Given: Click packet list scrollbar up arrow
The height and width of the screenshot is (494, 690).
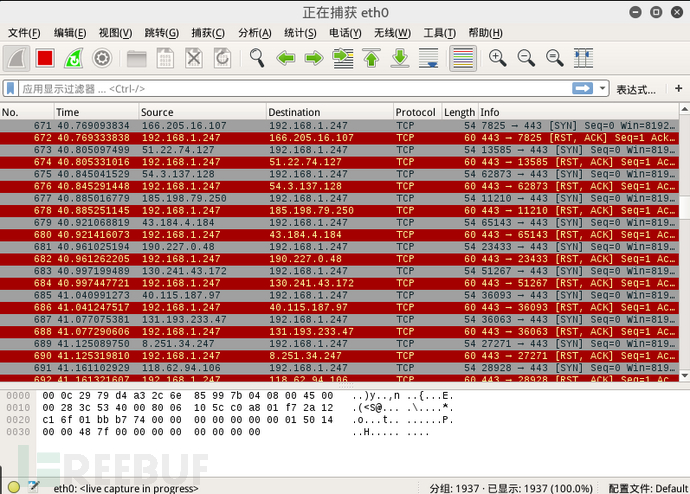Looking at the screenshot, I should (684, 109).
